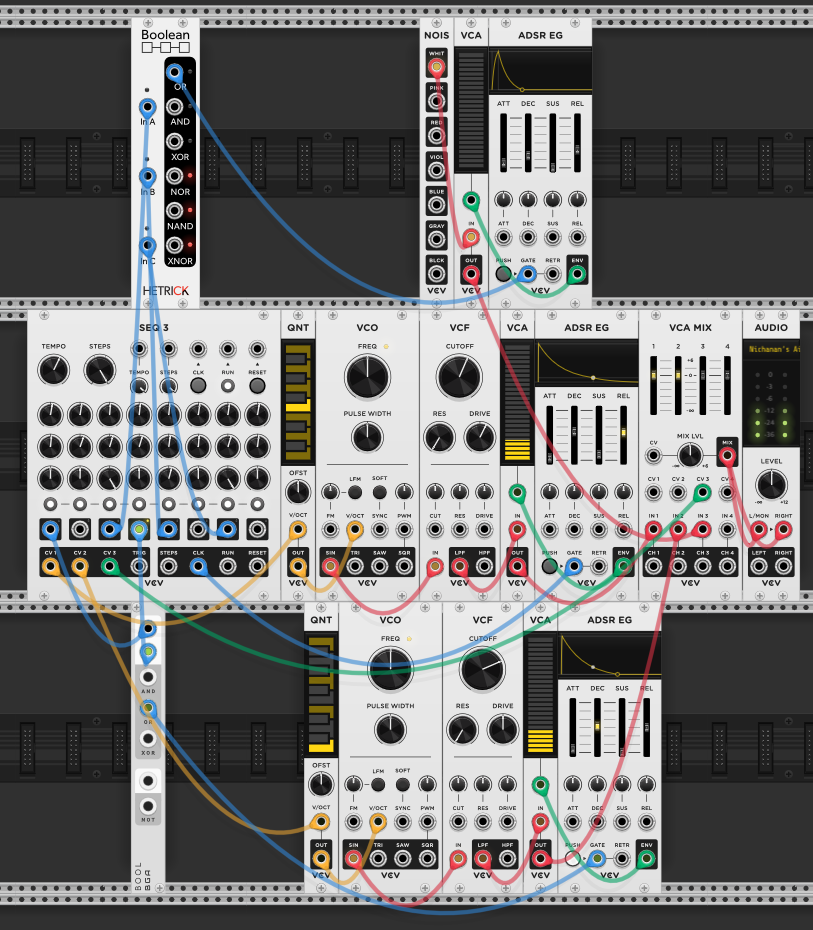Click SEQ 3 RESET output jack
Viewport: 813px width, 930px height.
point(257,566)
